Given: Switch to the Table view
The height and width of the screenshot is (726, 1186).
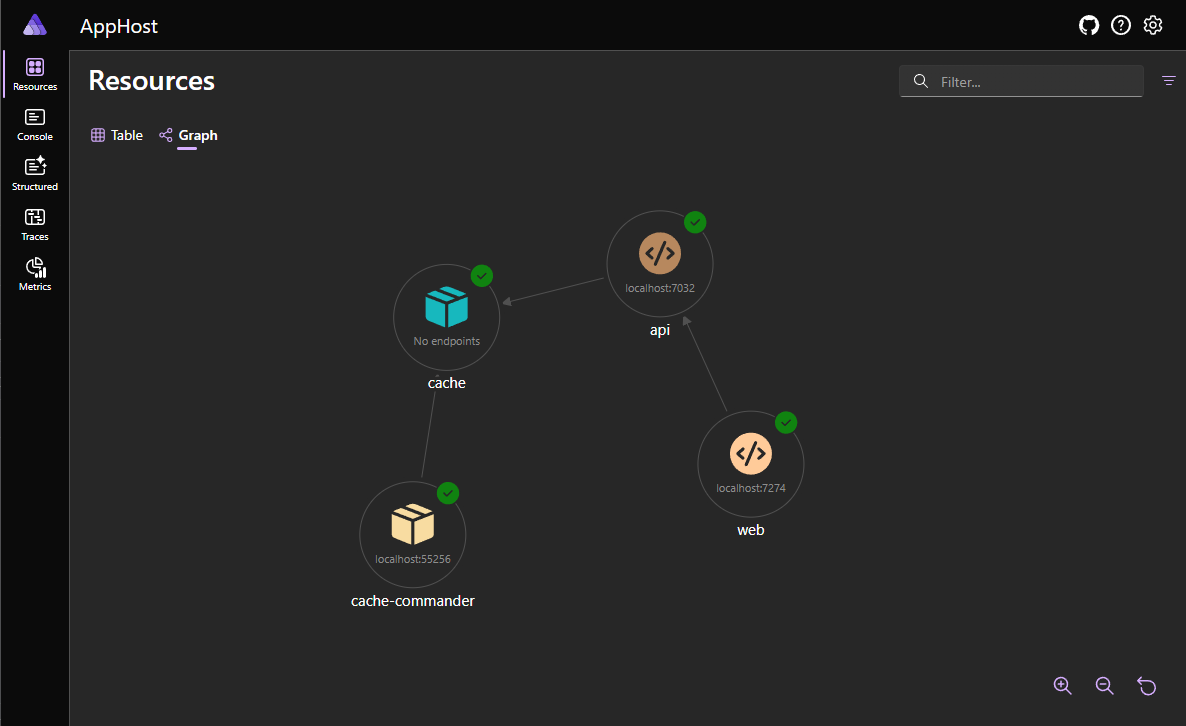Looking at the screenshot, I should coord(116,135).
